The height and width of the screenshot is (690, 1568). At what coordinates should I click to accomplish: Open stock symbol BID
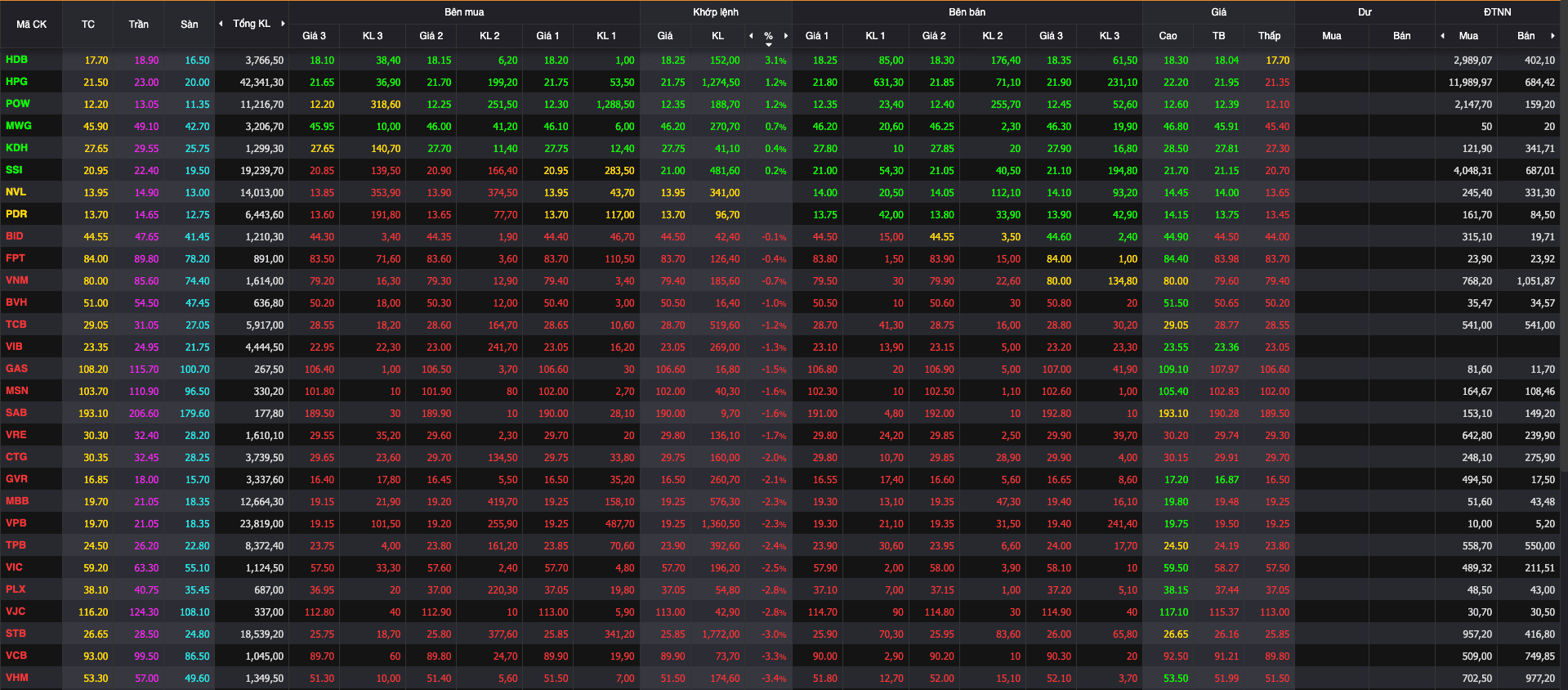click(14, 236)
